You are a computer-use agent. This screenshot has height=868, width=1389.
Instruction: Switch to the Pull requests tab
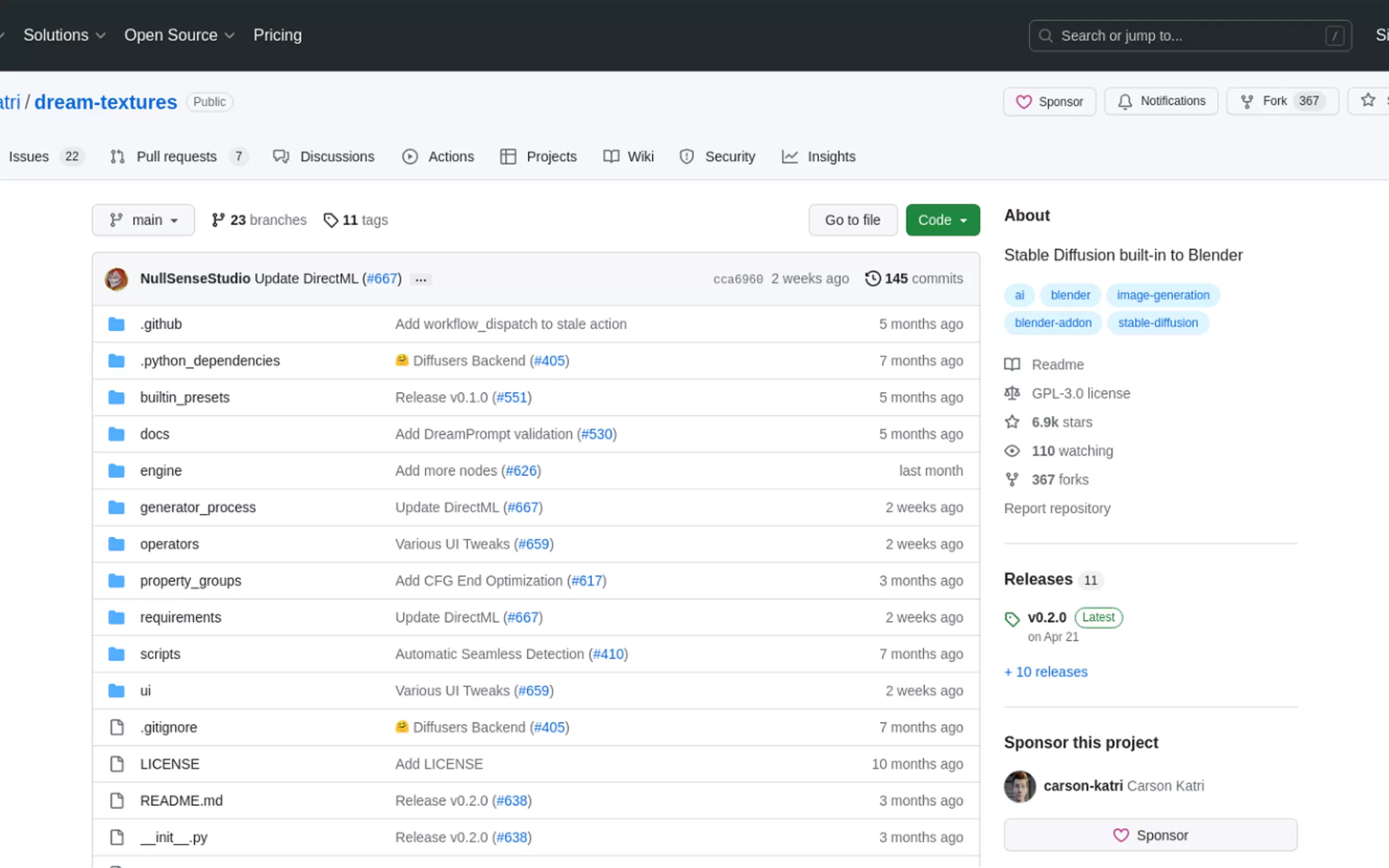[177, 156]
